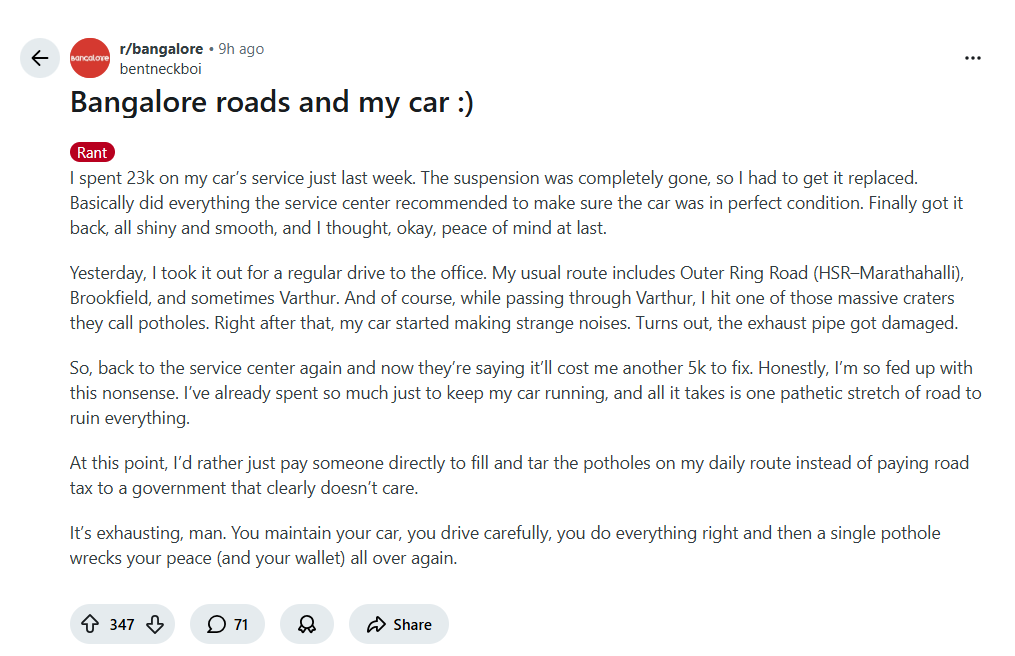This screenshot has height=656, width=1015.
Task: Open the 71 comments on this post
Action: [x=227, y=624]
